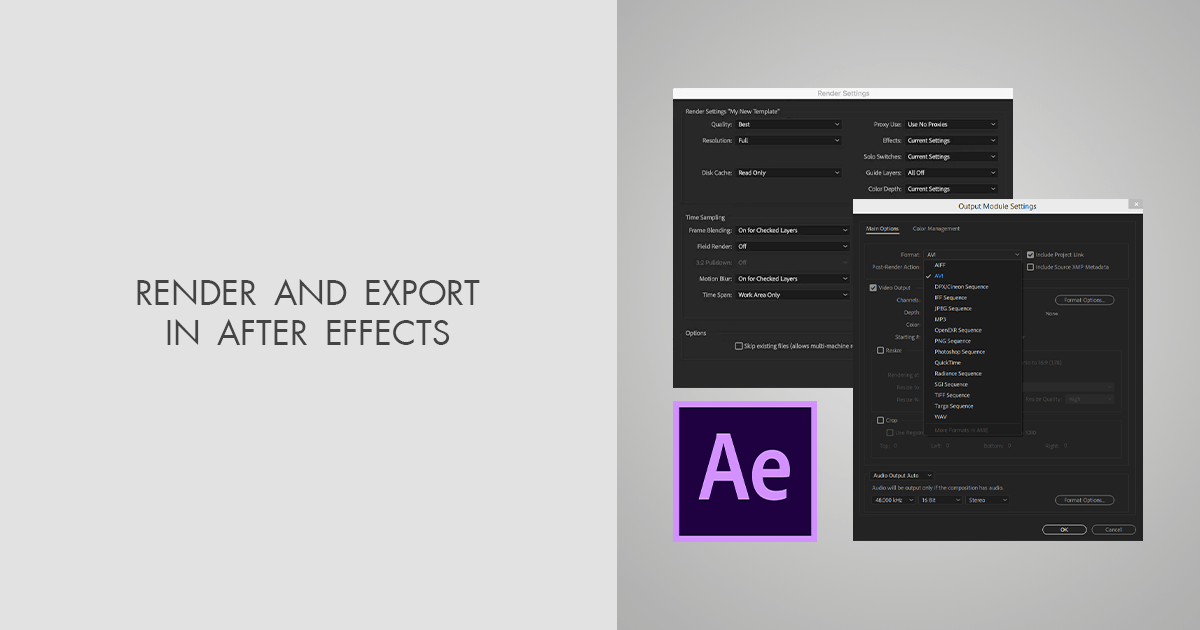This screenshot has width=1200, height=630.
Task: Open the Time Span dropdown
Action: 792,294
